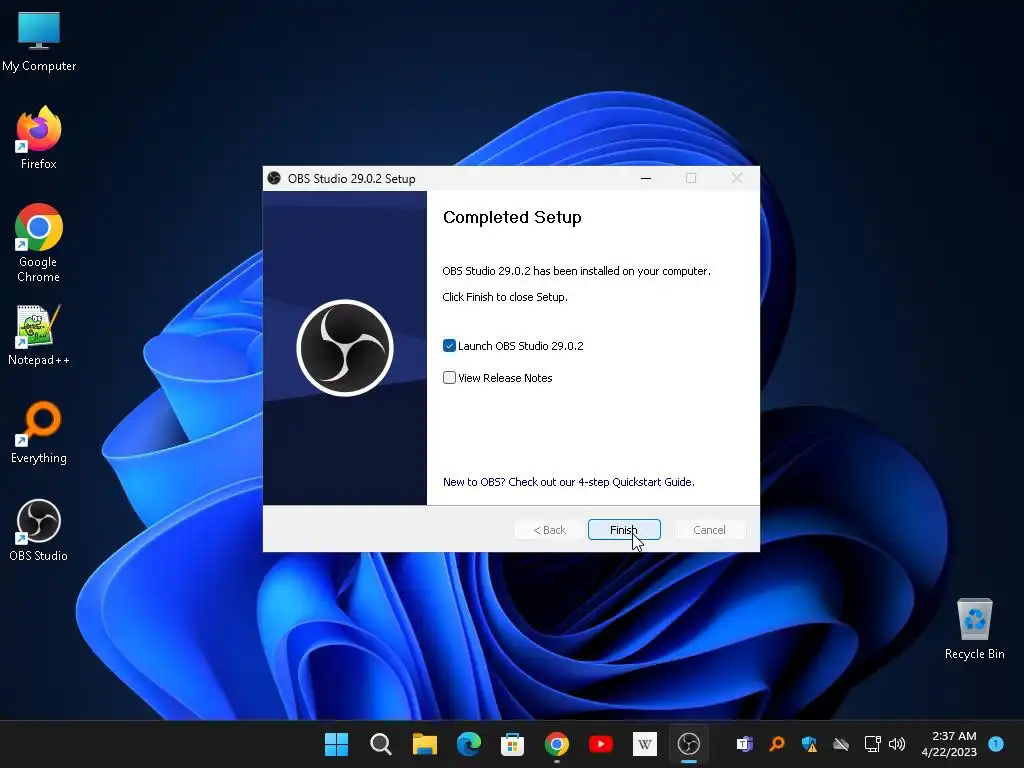Click the Back button in setup wizard
The height and width of the screenshot is (768, 1024).
pos(549,530)
